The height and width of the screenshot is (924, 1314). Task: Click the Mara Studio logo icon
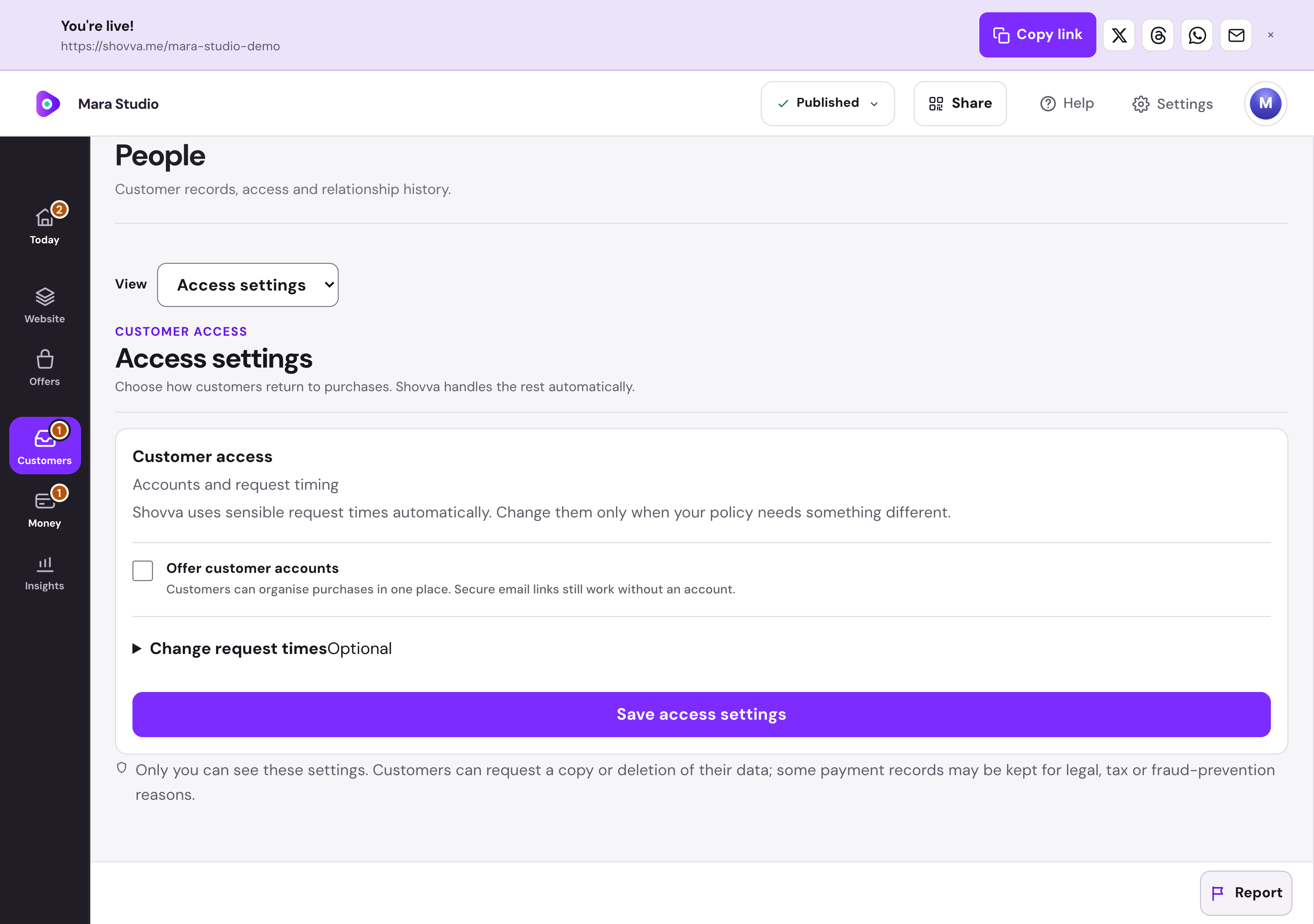click(x=48, y=104)
